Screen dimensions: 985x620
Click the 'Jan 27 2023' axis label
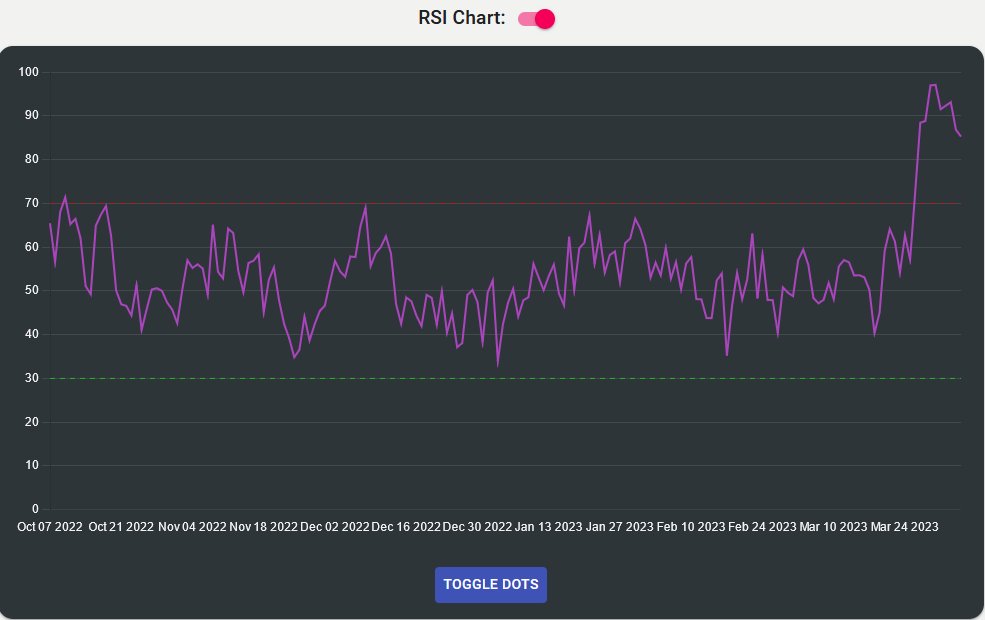point(619,527)
